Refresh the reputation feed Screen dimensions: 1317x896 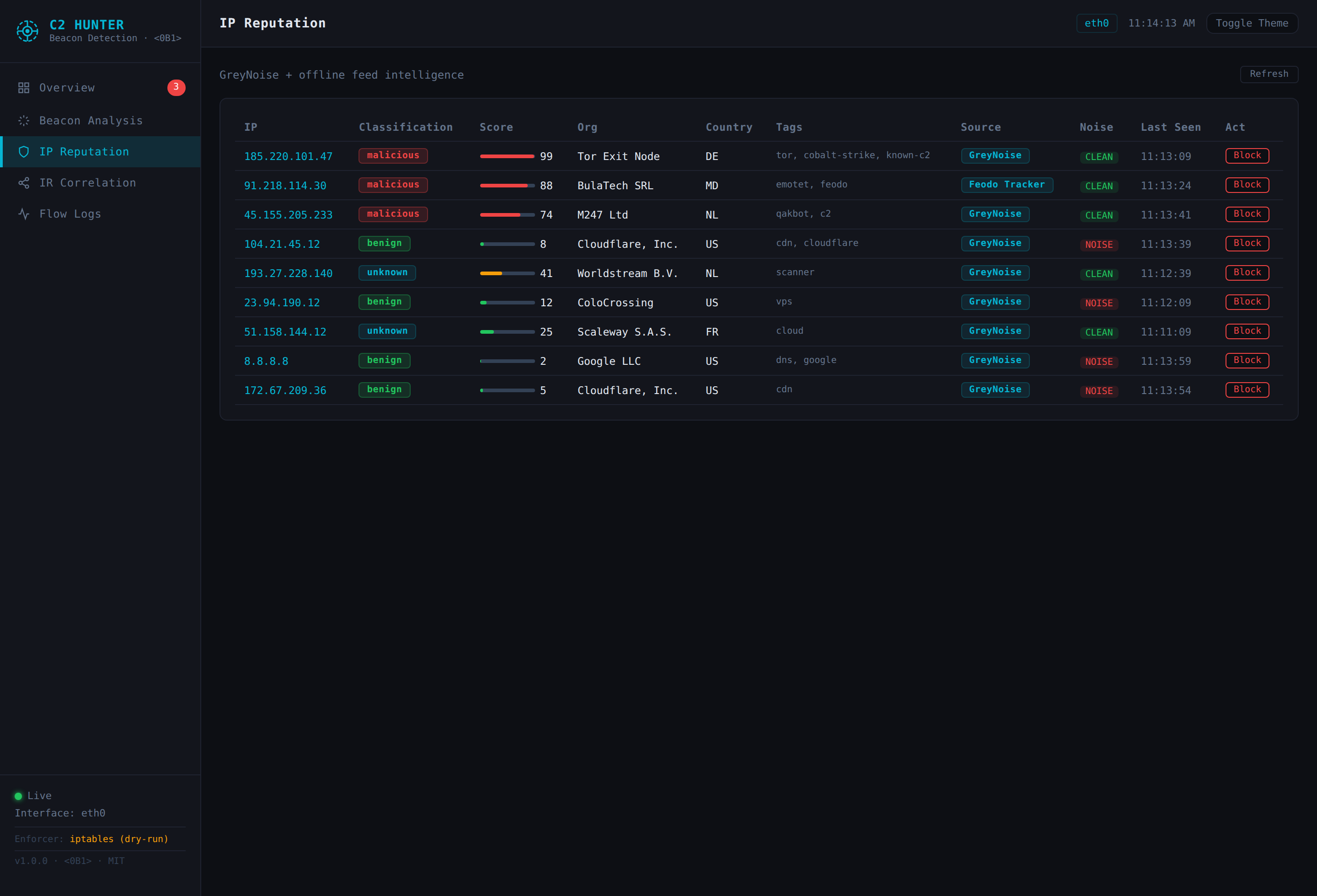click(x=1269, y=74)
